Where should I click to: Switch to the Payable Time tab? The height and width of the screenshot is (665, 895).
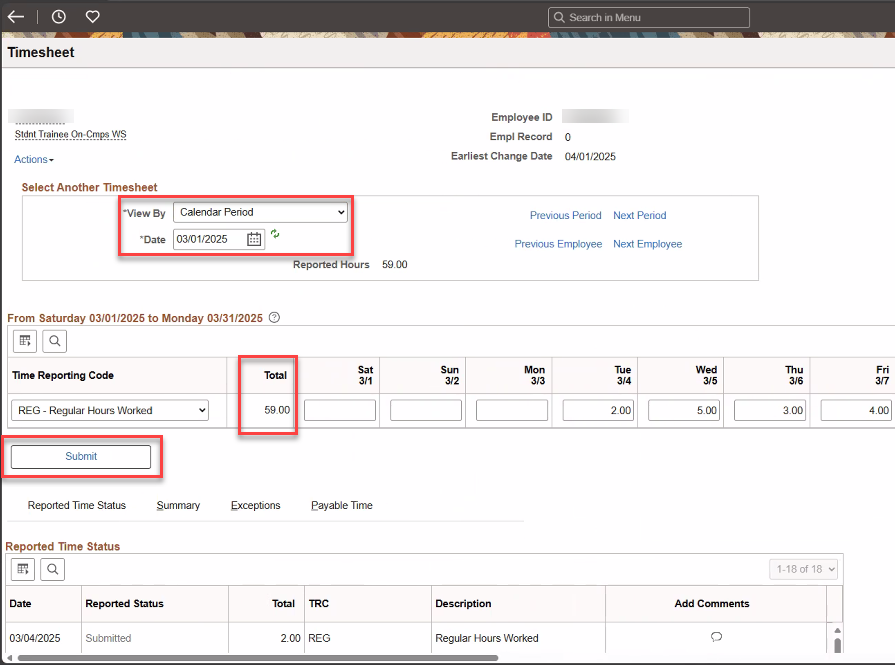pos(341,505)
